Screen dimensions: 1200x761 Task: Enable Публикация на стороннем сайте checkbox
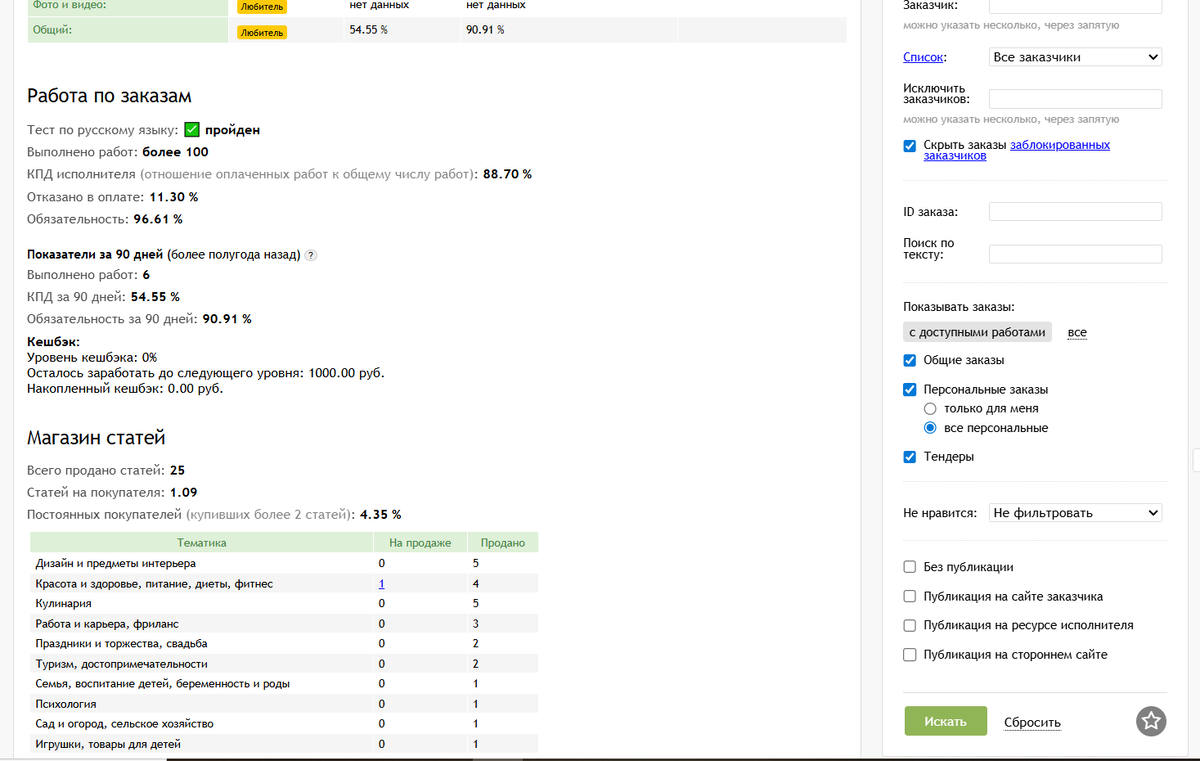pyautogui.click(x=909, y=655)
